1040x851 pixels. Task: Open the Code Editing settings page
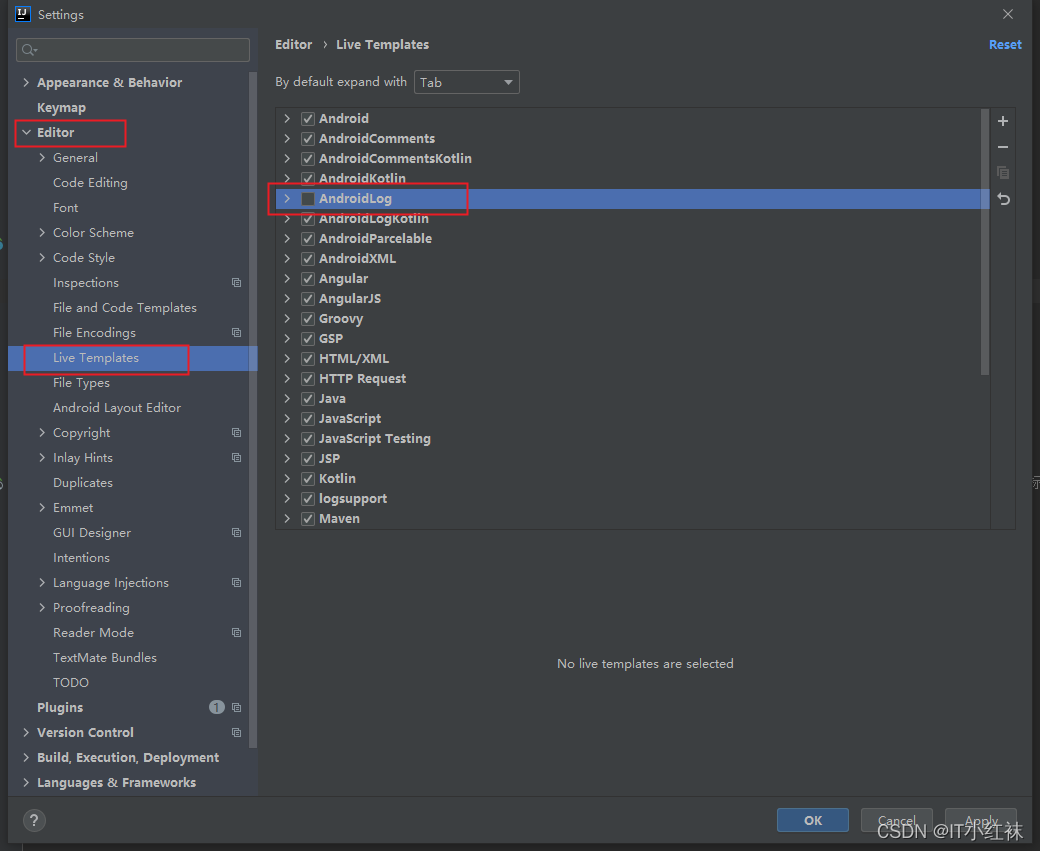[90, 182]
